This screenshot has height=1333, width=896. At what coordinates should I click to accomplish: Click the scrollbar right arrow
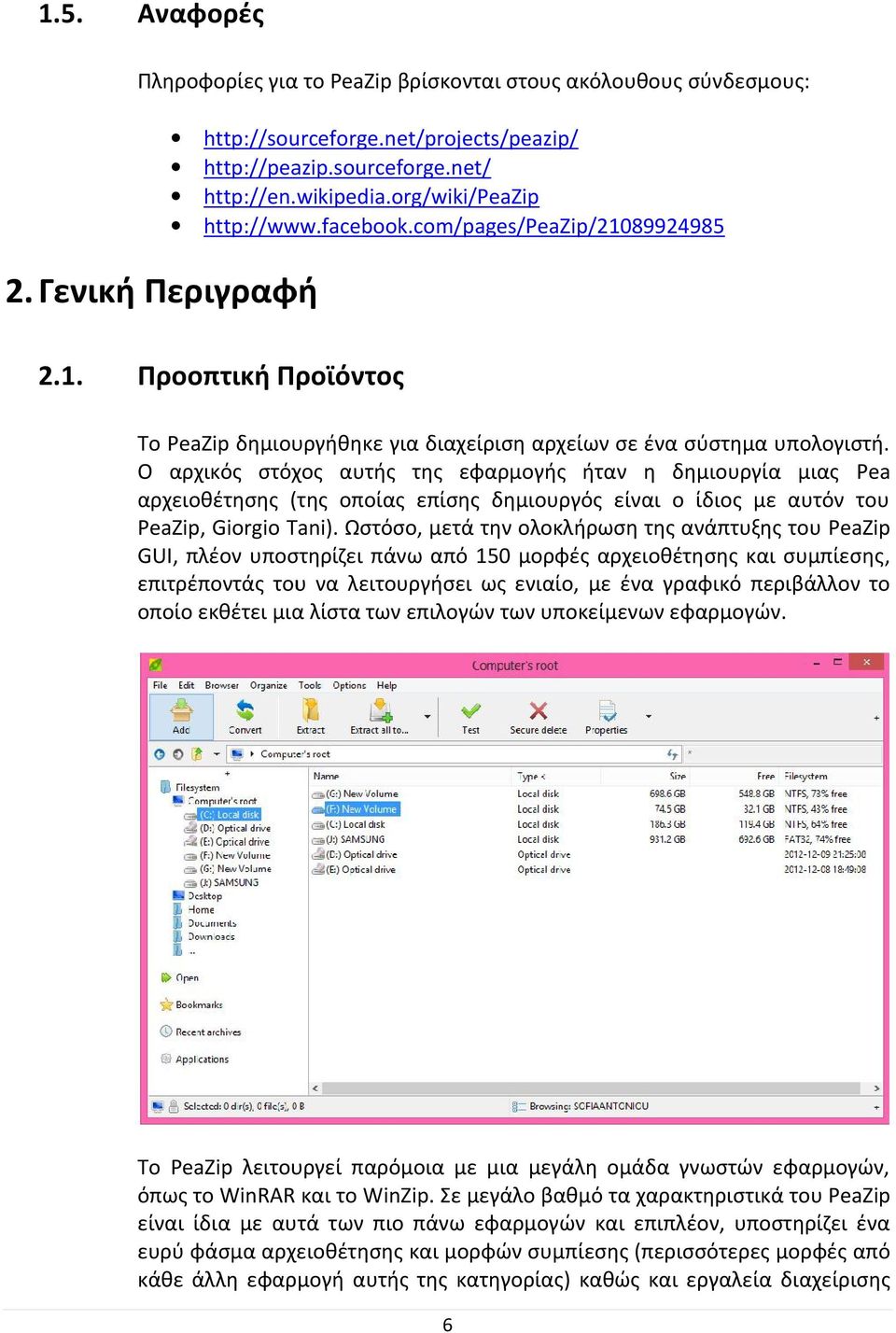click(876, 1088)
